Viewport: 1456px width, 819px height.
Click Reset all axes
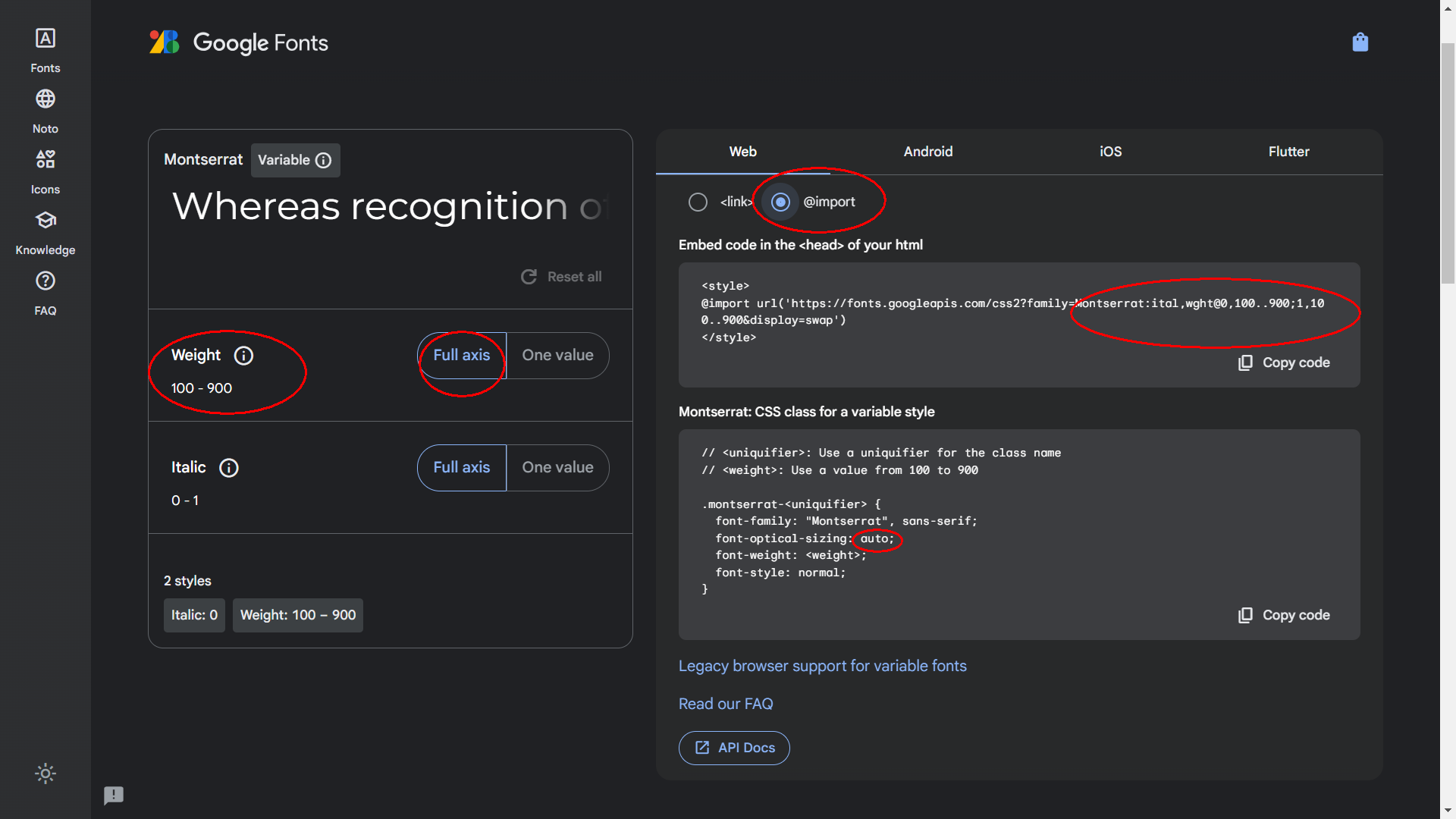pyautogui.click(x=561, y=277)
